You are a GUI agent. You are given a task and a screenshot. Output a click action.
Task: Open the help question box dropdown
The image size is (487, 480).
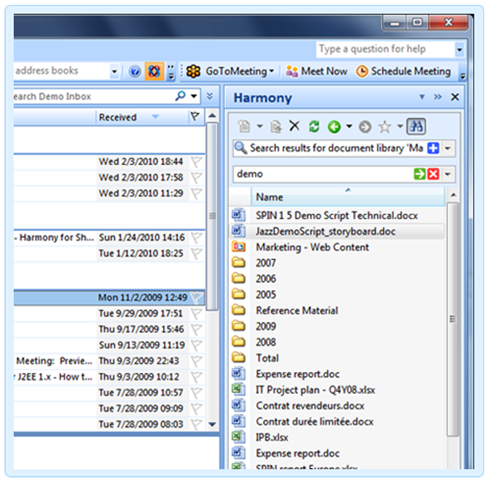coord(459,50)
